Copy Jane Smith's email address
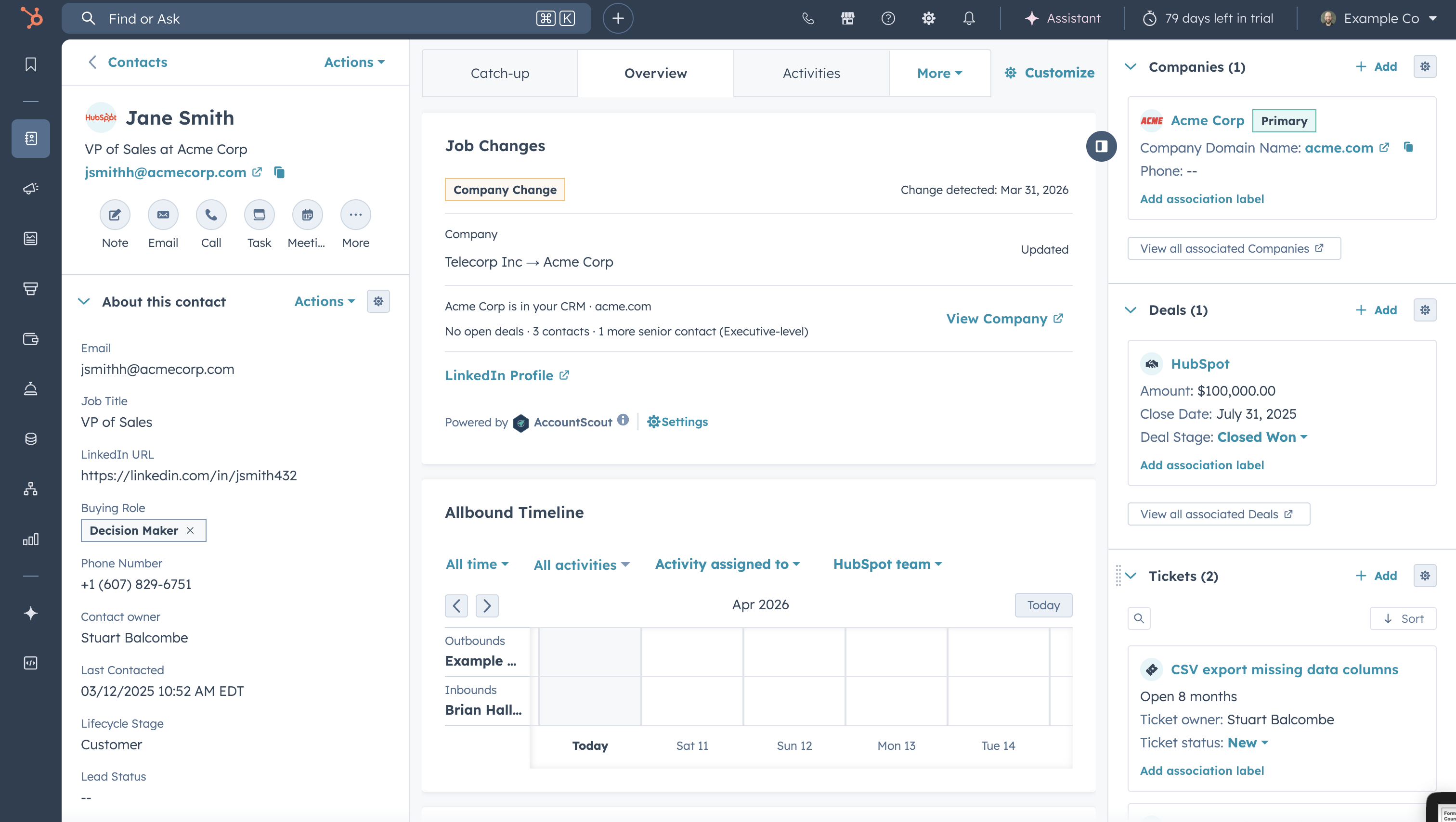Viewport: 1456px width, 822px height. coord(280,172)
